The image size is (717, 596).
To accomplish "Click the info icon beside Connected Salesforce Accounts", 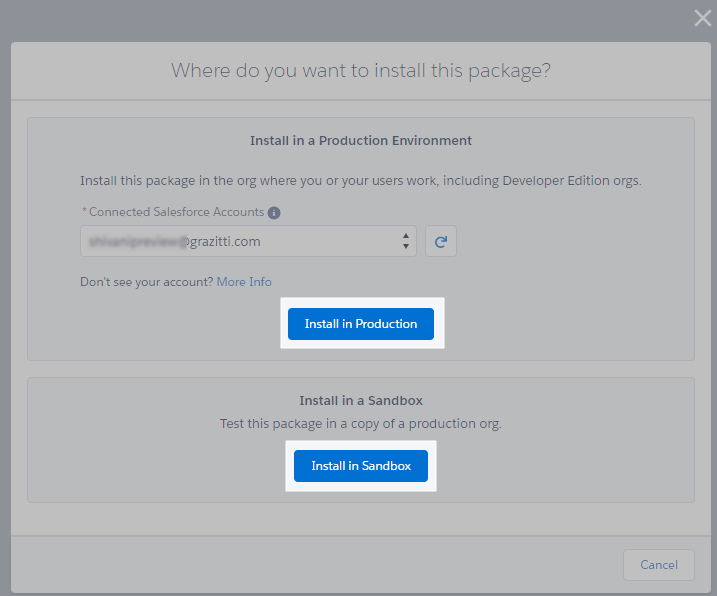I will pyautogui.click(x=274, y=213).
